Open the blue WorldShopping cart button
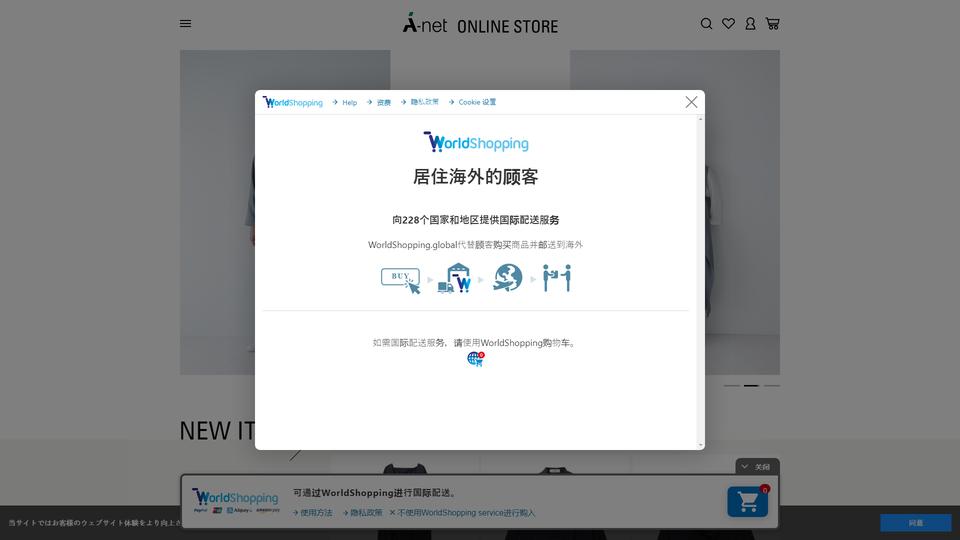This screenshot has width=960, height=540. (x=748, y=502)
